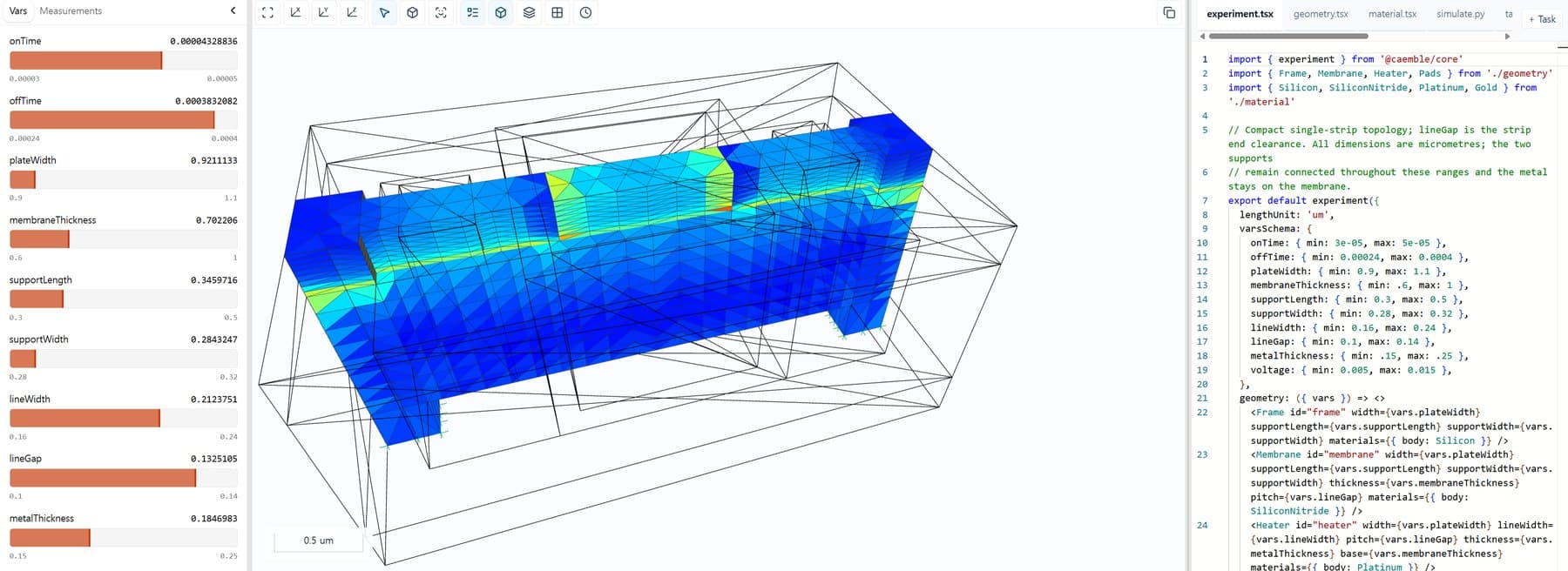Open the simulate.py tab

1461,14
